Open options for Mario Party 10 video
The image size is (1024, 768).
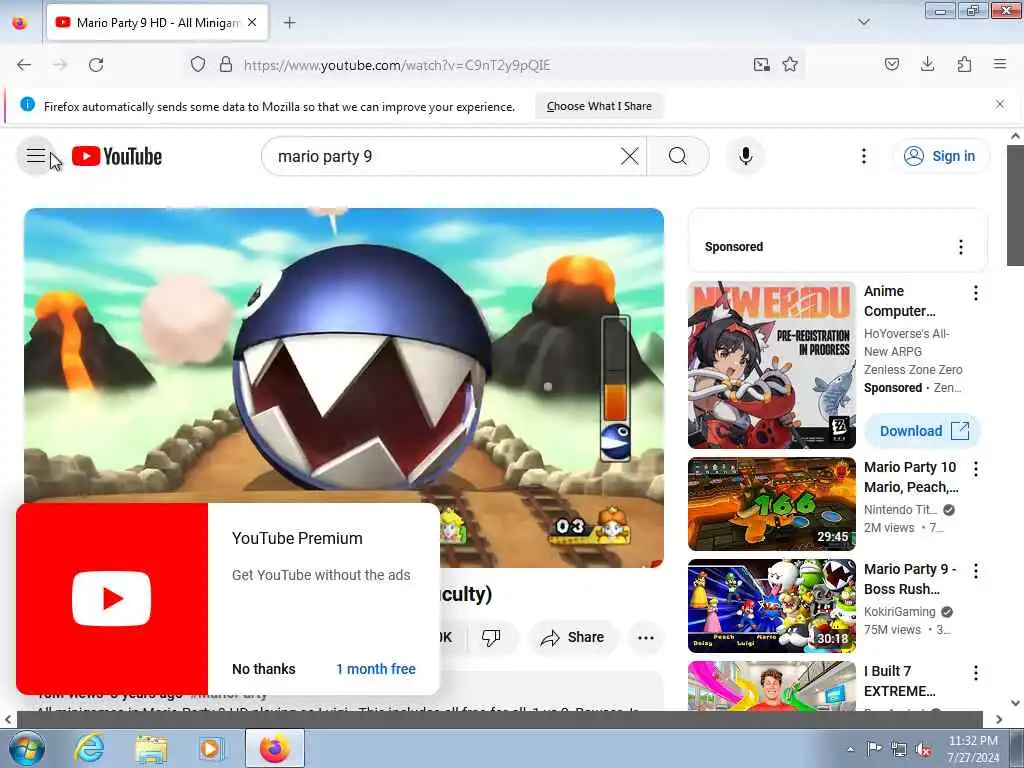pyautogui.click(x=976, y=469)
